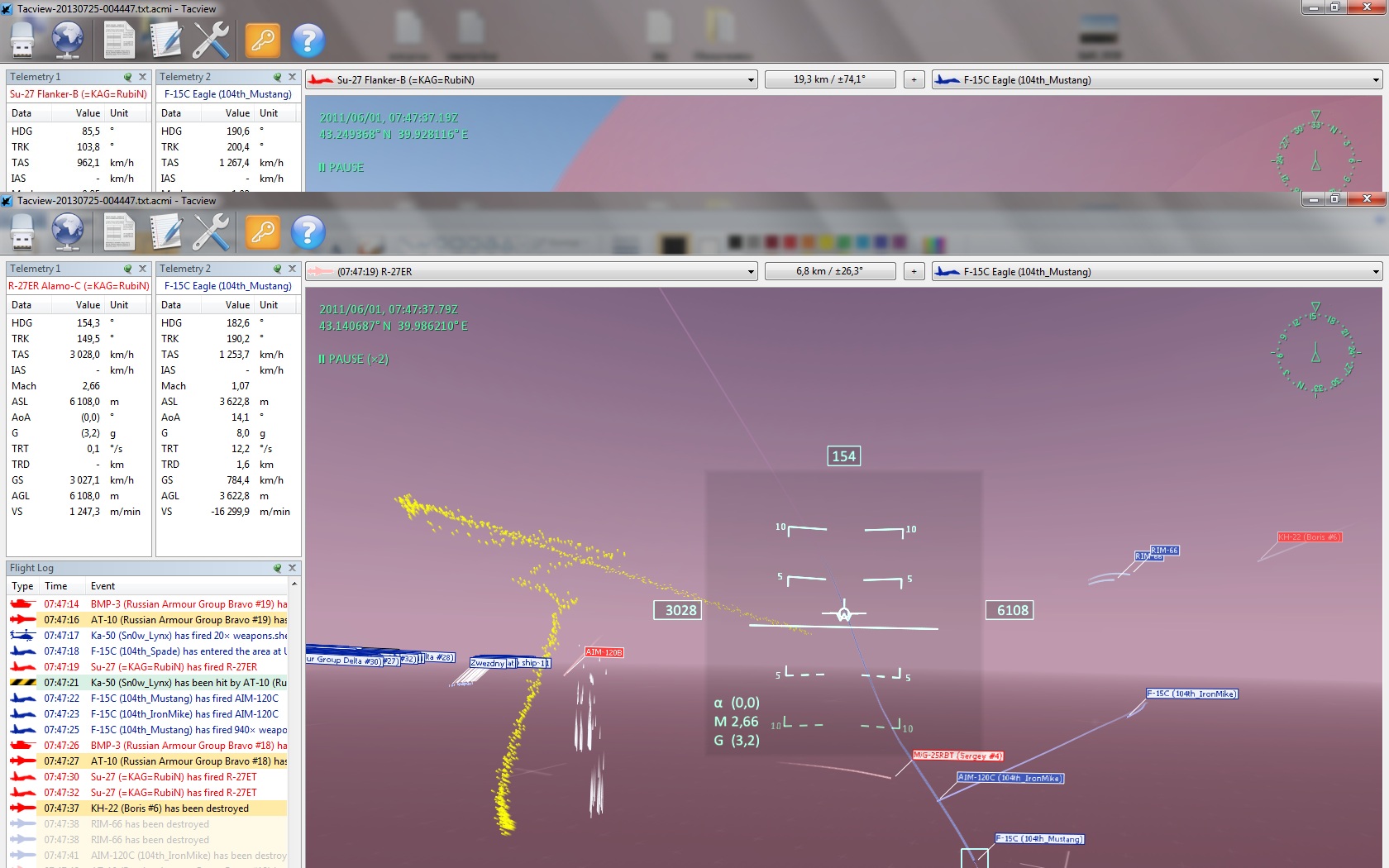Image resolution: width=1389 pixels, height=868 pixels.
Task: Click TAS 1 253,7 row in lower Telemetry 2
Action: (228, 355)
